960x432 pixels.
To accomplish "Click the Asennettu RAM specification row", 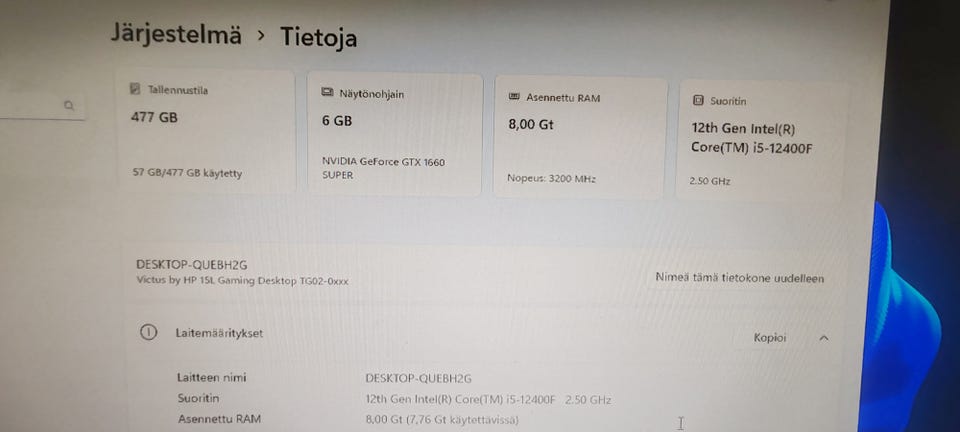I will 348,420.
